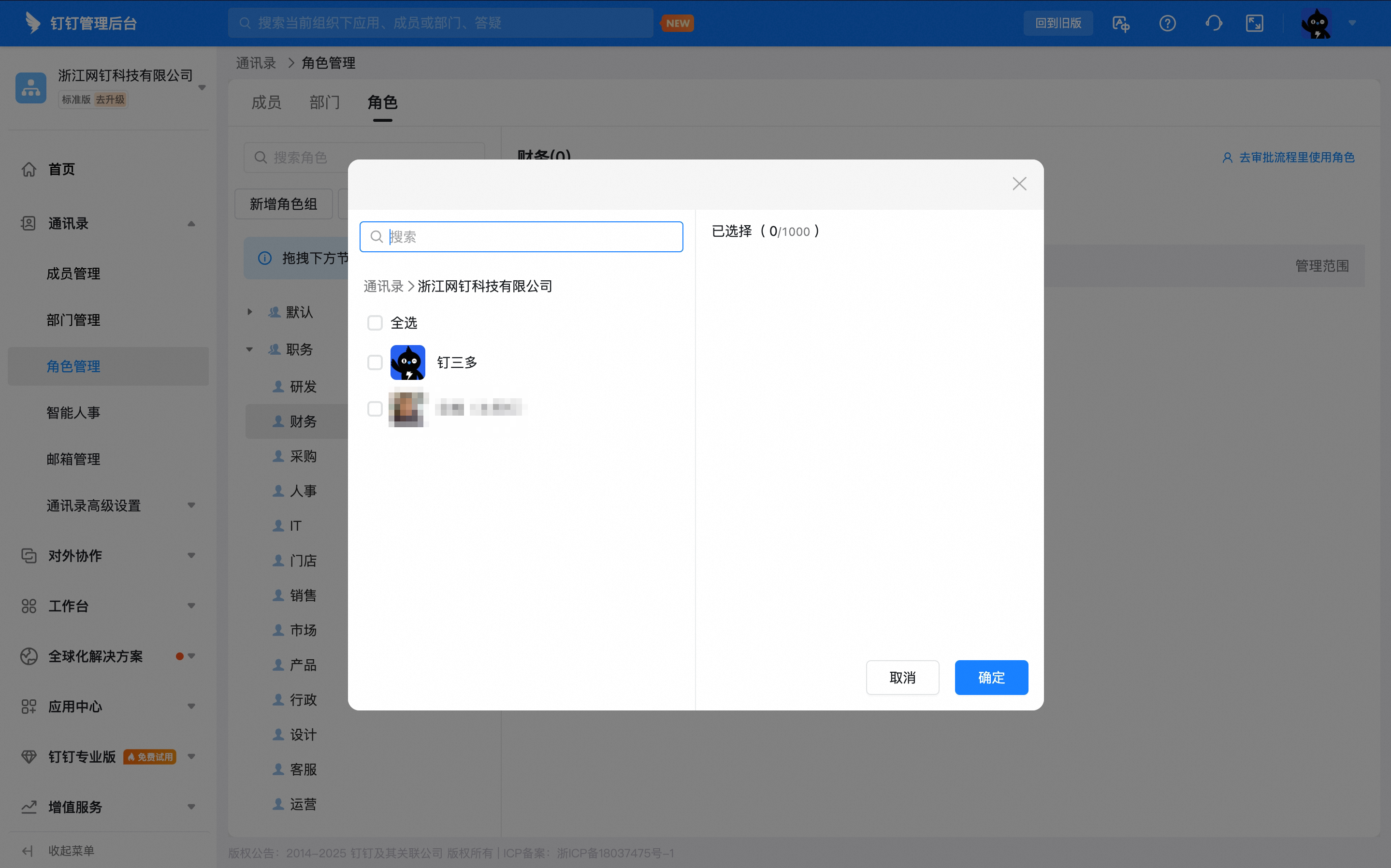Viewport: 1391px width, 868px height.
Task: Click the user avatar in top bar
Action: click(1317, 24)
